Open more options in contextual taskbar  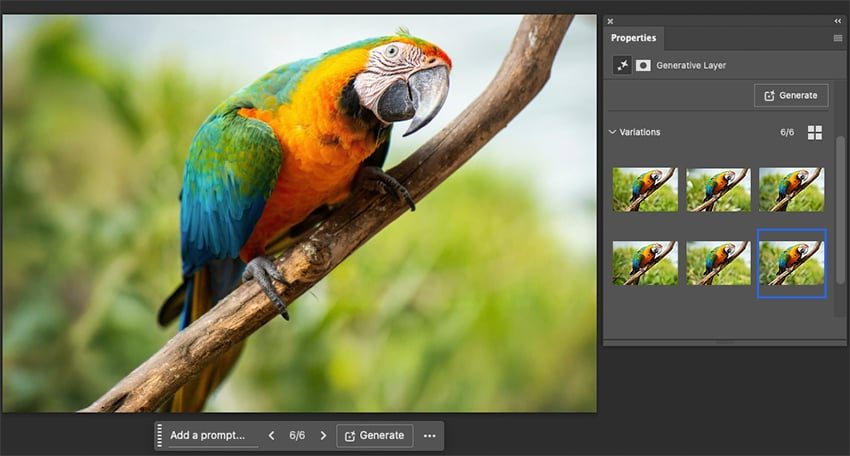(430, 436)
